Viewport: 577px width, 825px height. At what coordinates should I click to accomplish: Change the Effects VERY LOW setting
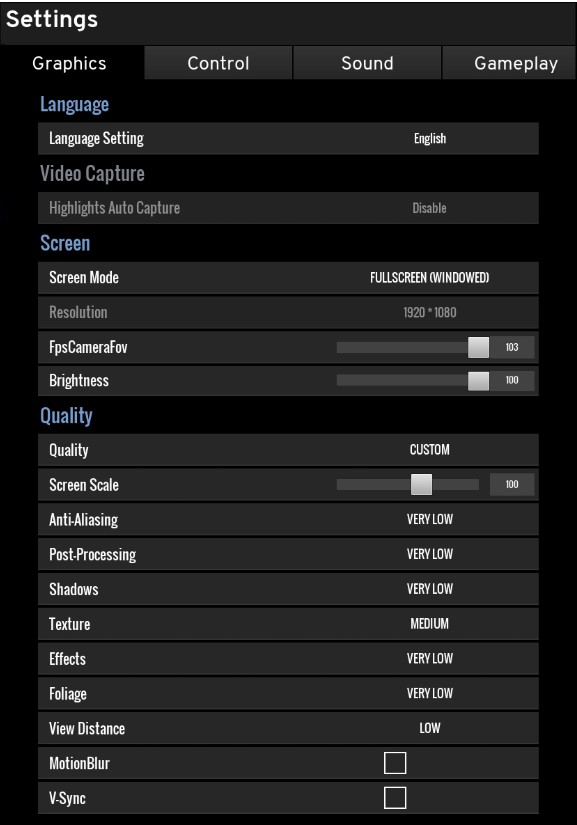pyautogui.click(x=429, y=658)
